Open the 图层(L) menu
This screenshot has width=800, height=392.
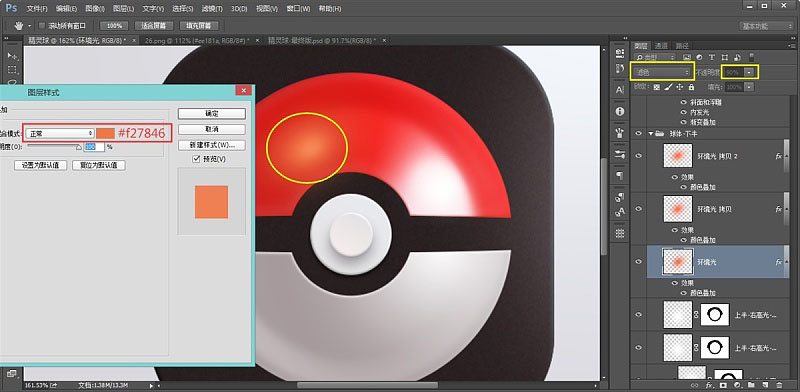click(x=123, y=9)
